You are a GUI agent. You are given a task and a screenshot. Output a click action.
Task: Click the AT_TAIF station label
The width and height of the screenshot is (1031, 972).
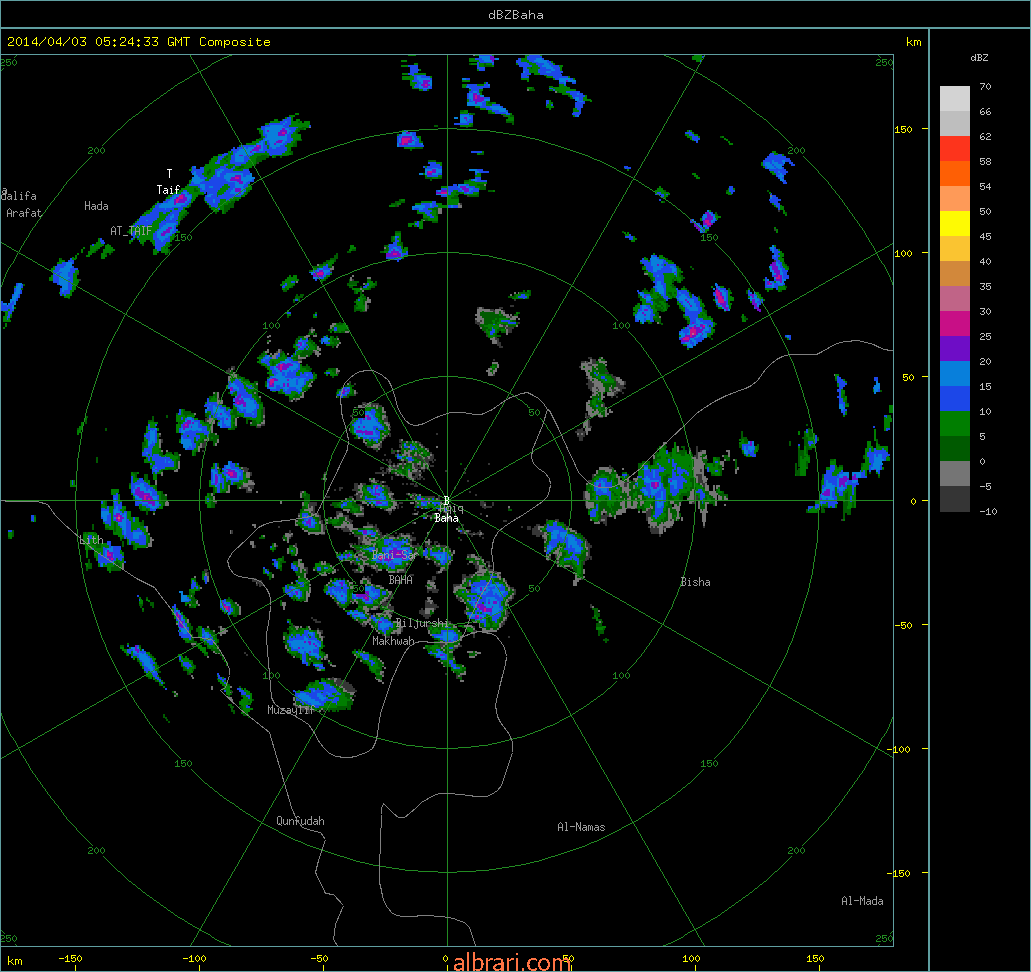132,231
